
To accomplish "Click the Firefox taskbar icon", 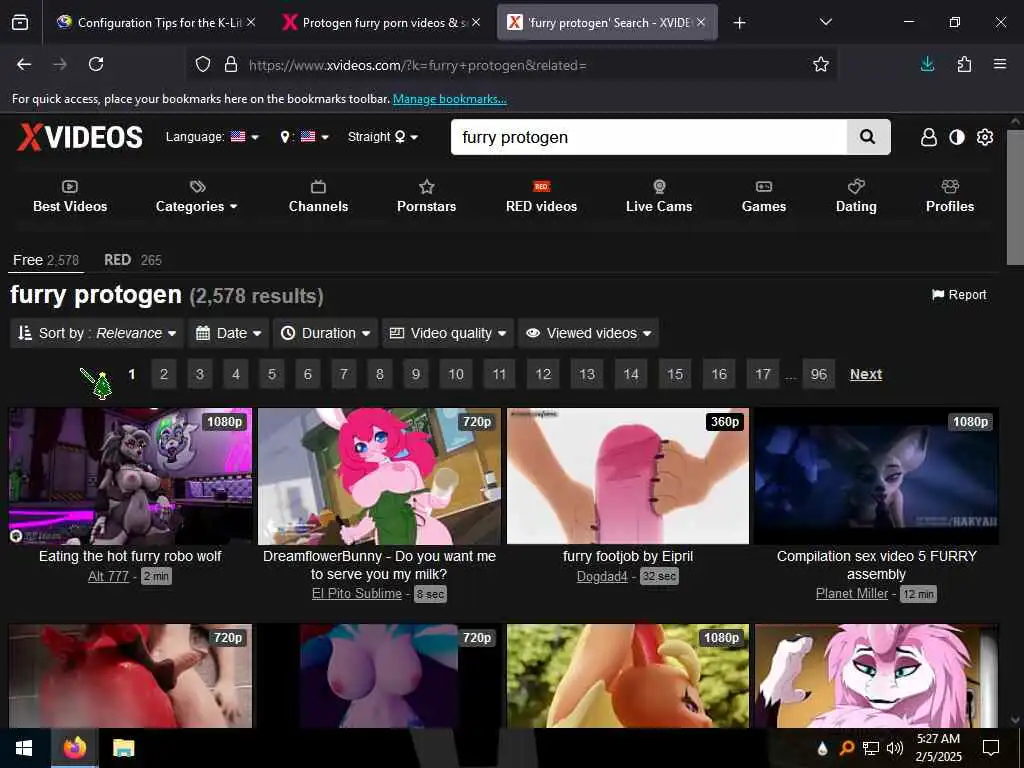I will (x=74, y=748).
